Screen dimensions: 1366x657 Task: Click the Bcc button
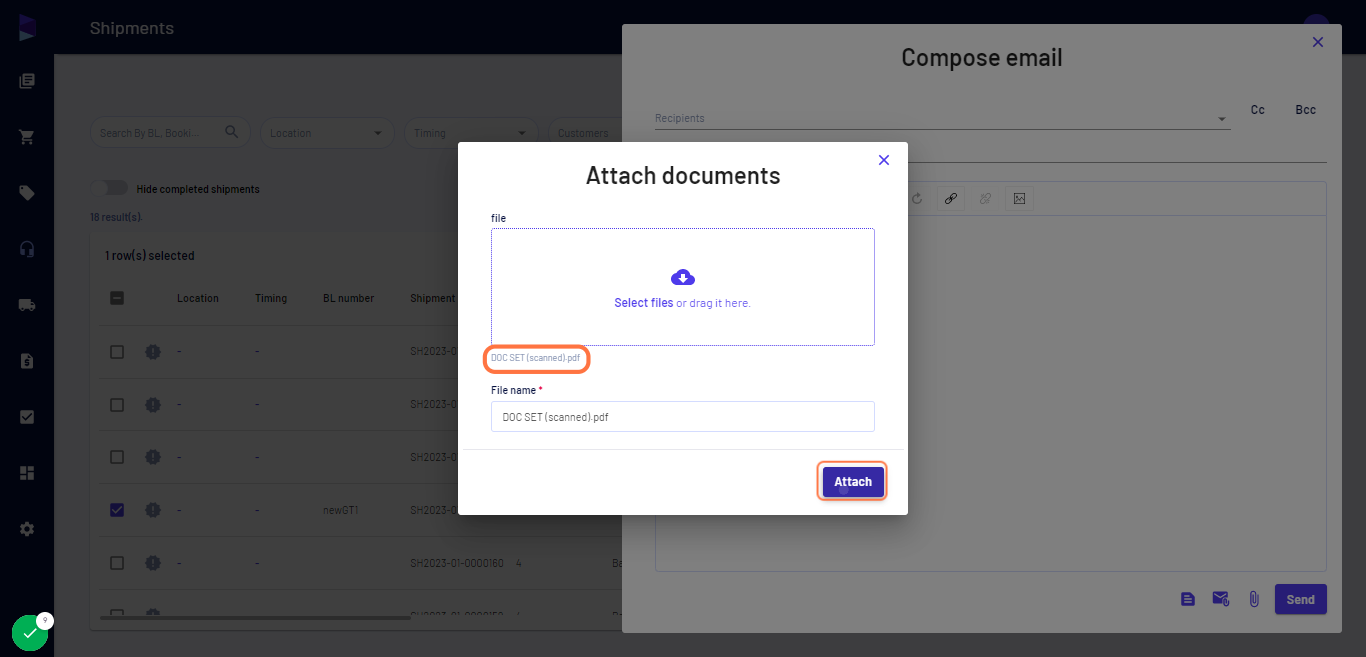[x=1306, y=110]
